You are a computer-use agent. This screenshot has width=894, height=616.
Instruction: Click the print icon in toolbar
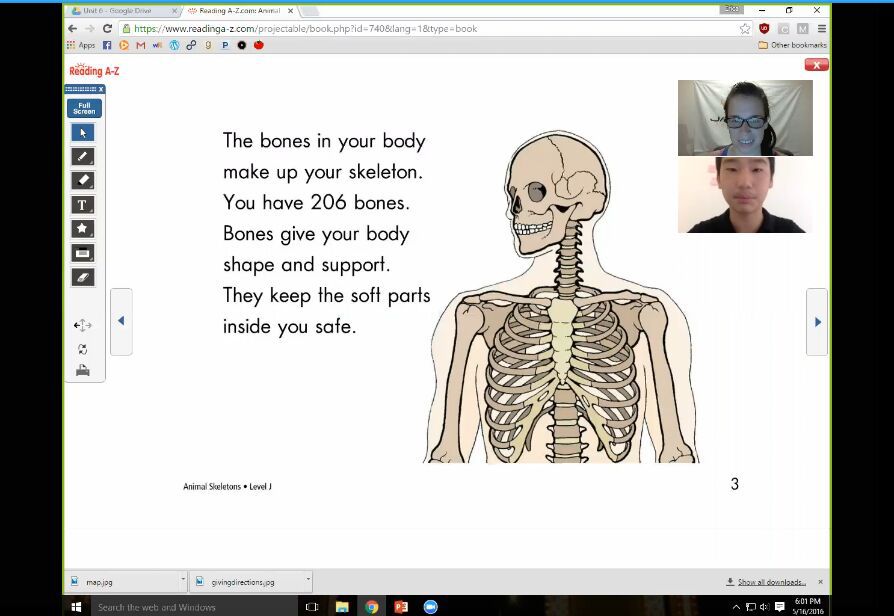point(83,371)
